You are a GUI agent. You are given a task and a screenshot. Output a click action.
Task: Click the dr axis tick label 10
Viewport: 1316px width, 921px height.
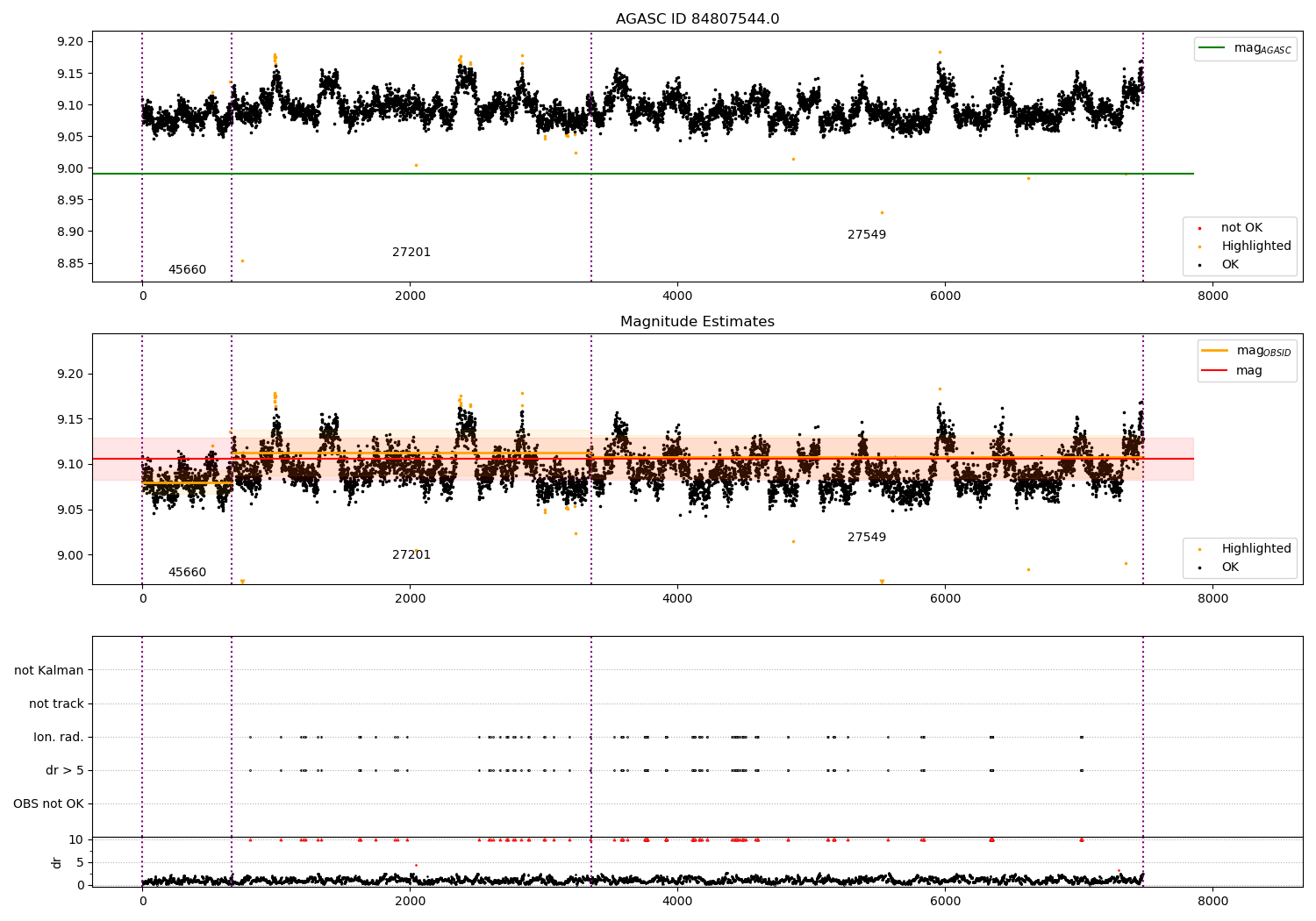click(x=76, y=840)
